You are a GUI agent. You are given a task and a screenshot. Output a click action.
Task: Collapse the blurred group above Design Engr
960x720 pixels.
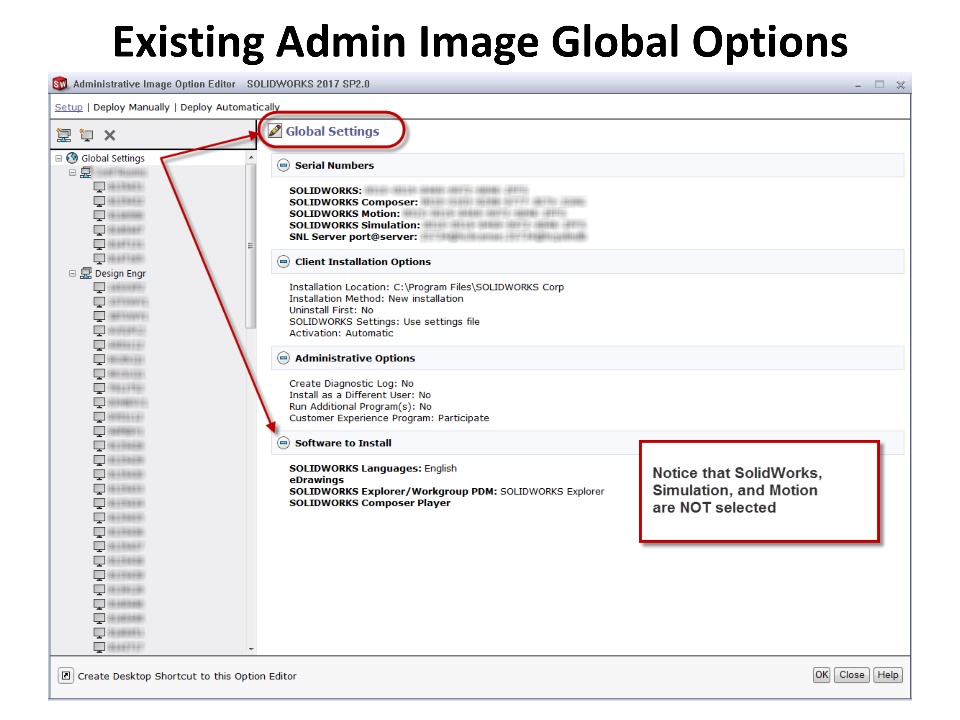coord(72,173)
